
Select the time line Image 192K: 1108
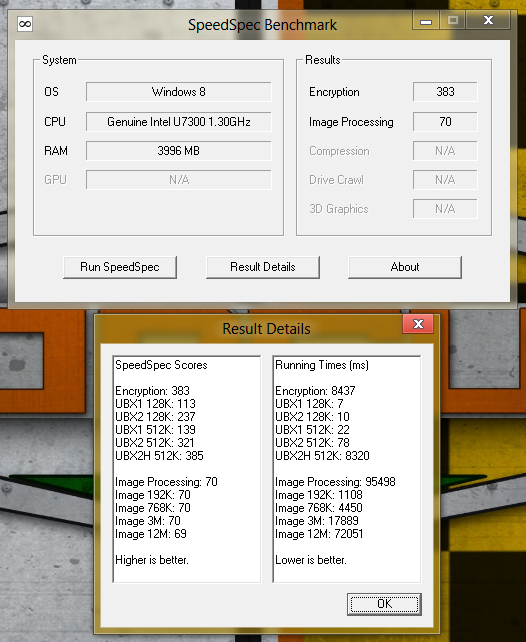click(319, 495)
